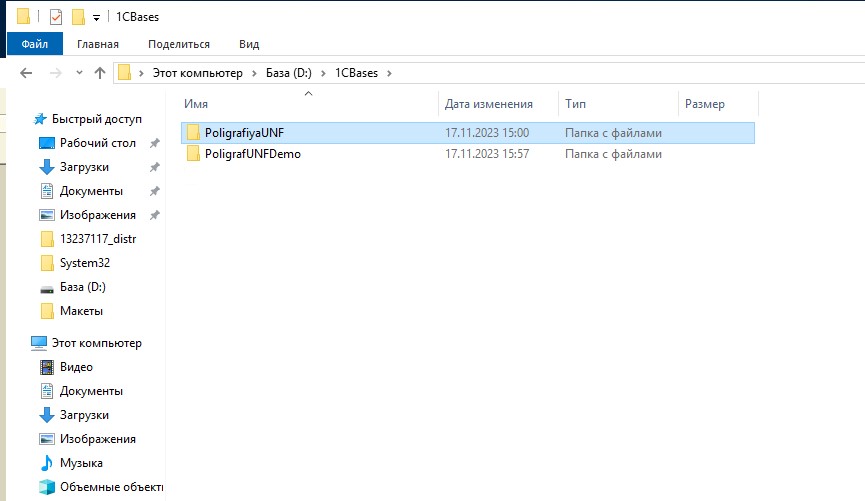Go up one folder level arrow
This screenshot has height=501, width=865.
click(100, 73)
